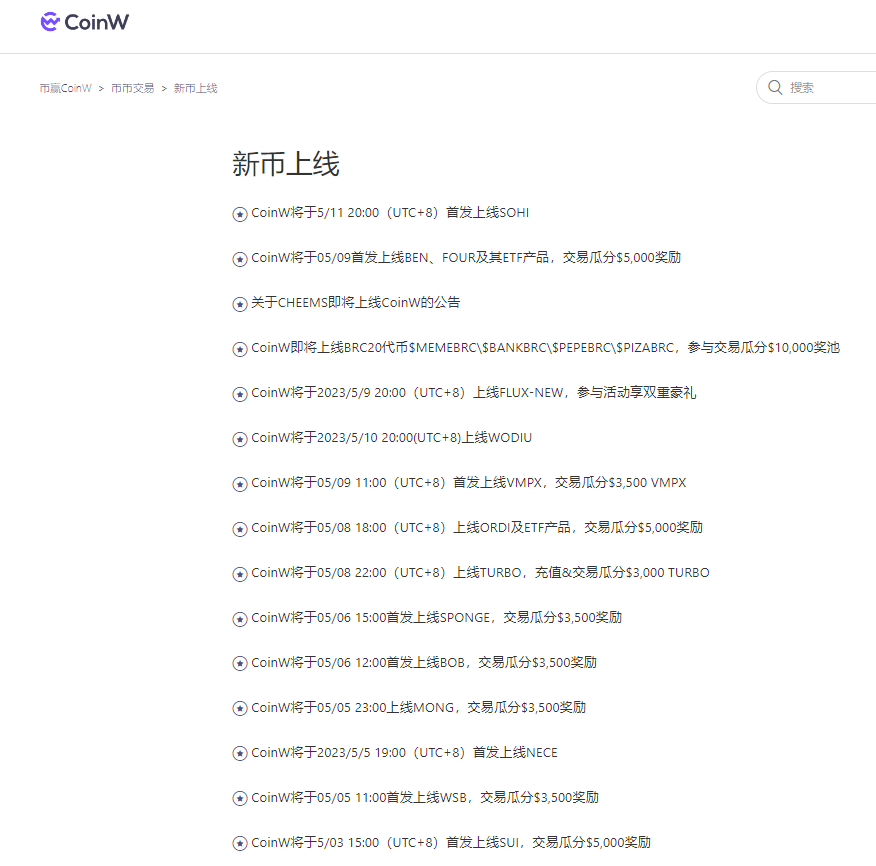
Task: Open the BEN, FOUR and ETF listing article
Action: (x=466, y=258)
